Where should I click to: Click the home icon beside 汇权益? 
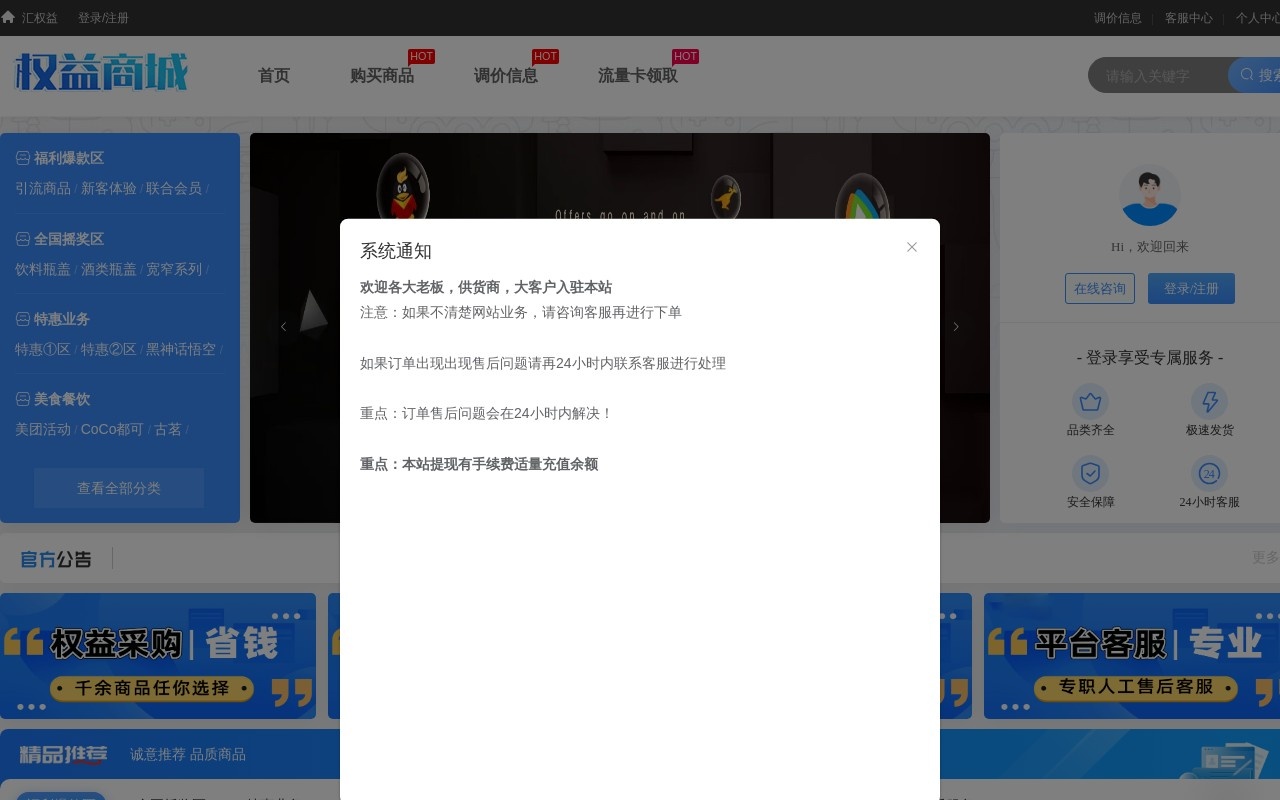tap(9, 17)
